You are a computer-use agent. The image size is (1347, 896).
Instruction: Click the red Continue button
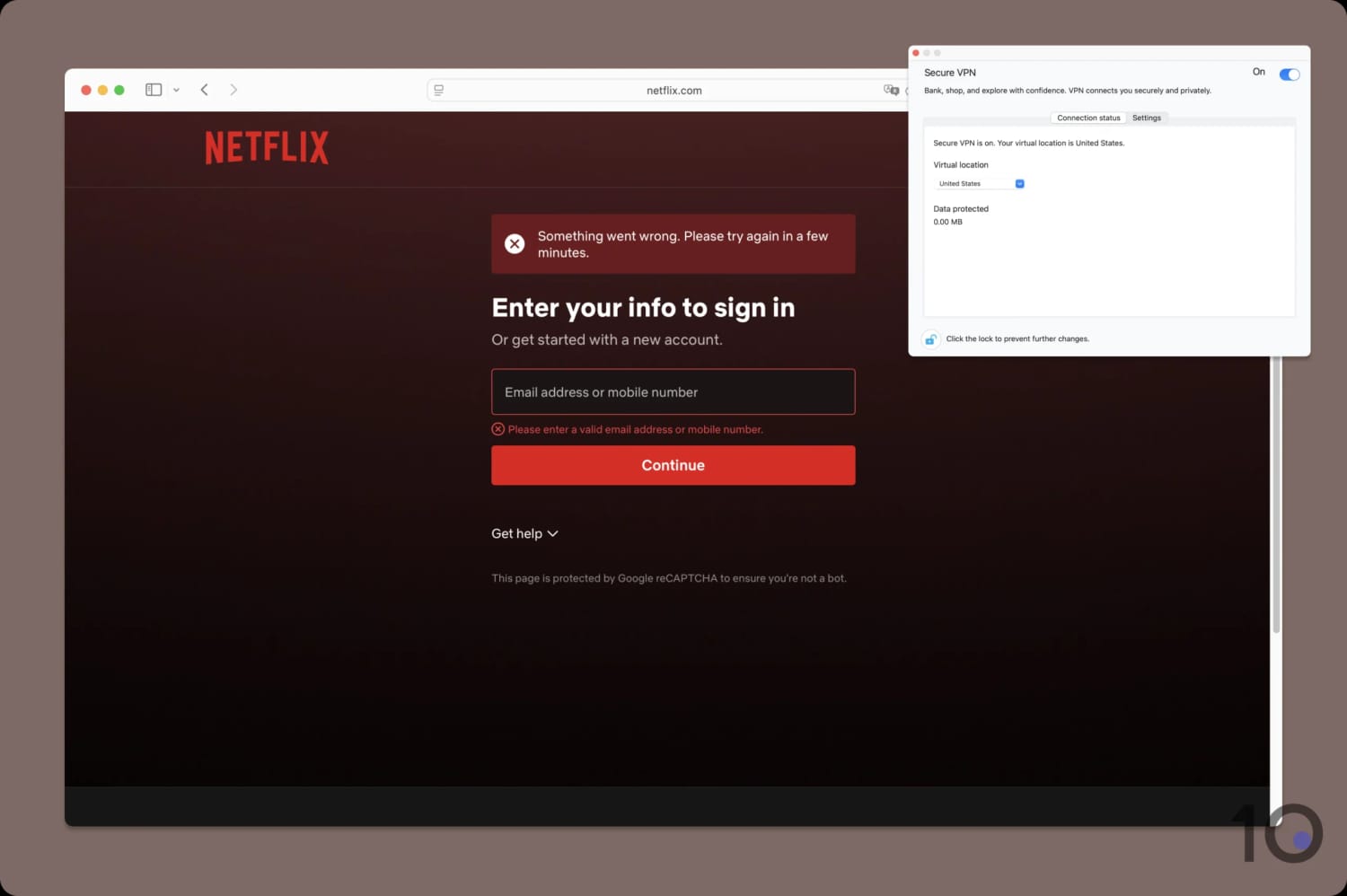[x=673, y=465]
